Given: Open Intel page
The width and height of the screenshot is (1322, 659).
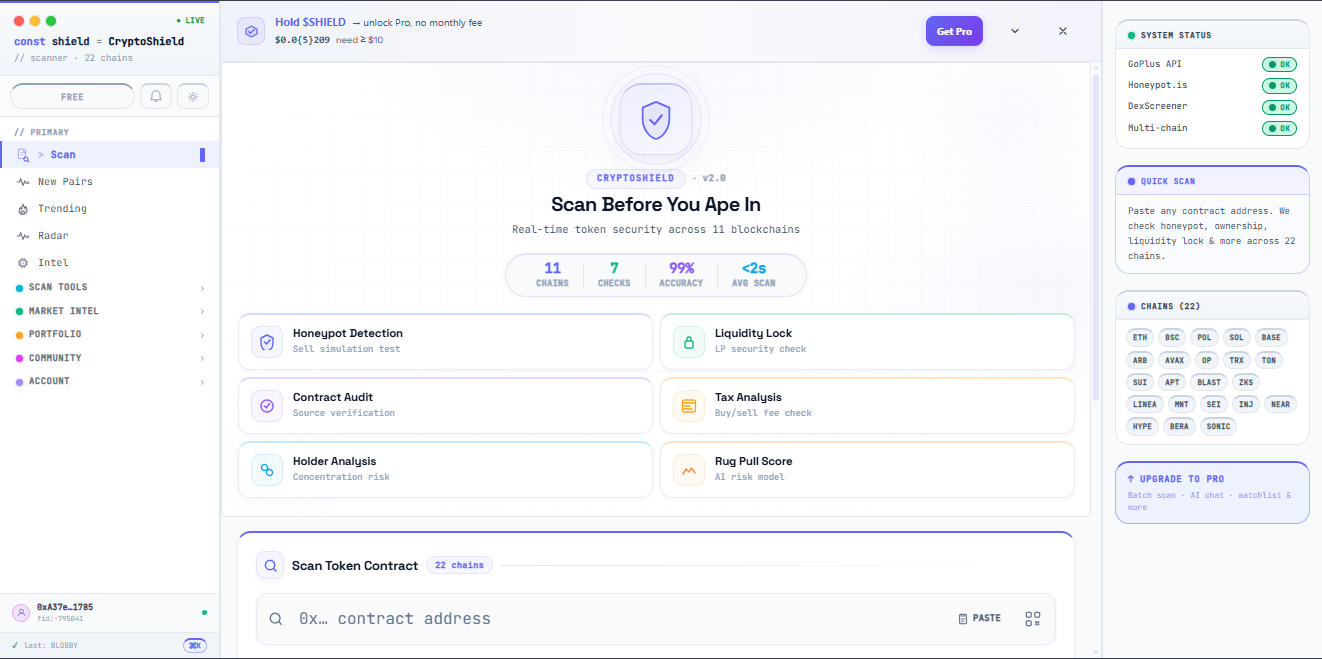Looking at the screenshot, I should [x=110, y=263].
